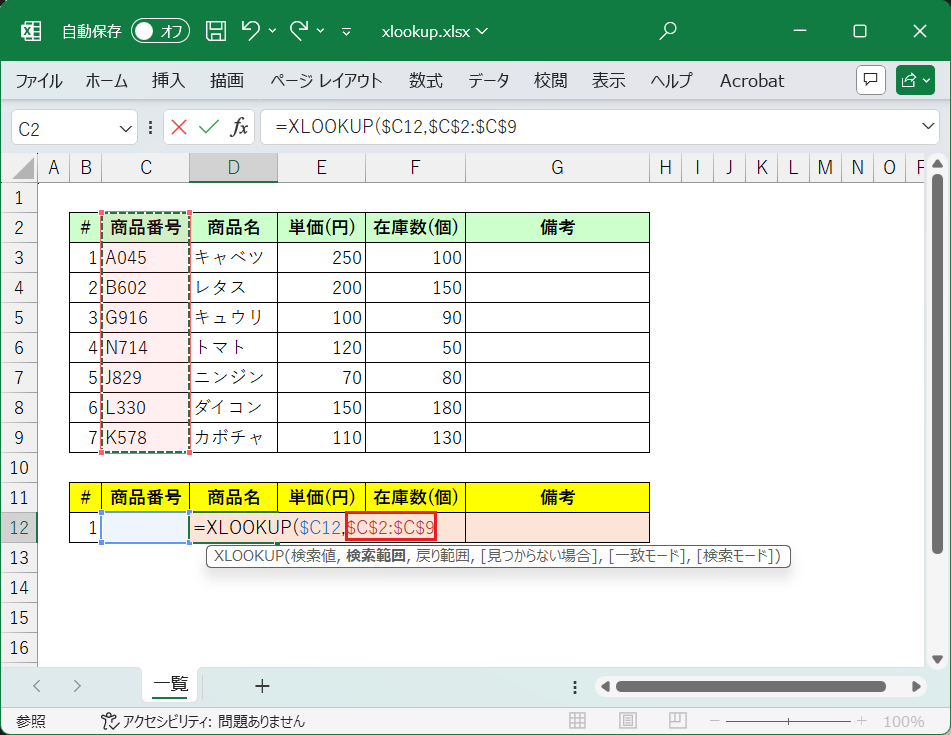Cancel formula entry with the red X
This screenshot has width=951, height=735.
[x=179, y=127]
